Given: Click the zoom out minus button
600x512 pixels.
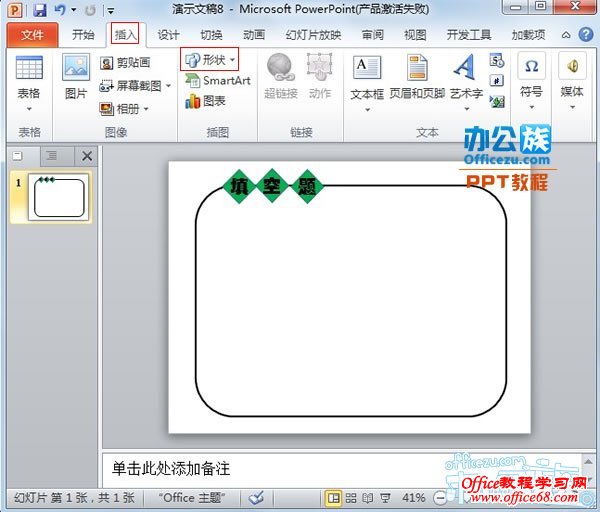Looking at the screenshot, I should pyautogui.click(x=441, y=497).
